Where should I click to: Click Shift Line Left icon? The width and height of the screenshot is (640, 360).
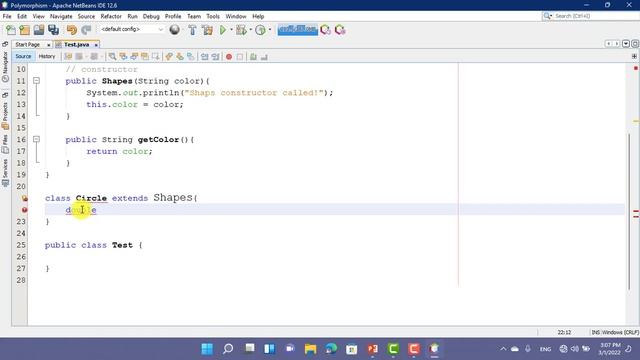pyautogui.click(x=204, y=57)
